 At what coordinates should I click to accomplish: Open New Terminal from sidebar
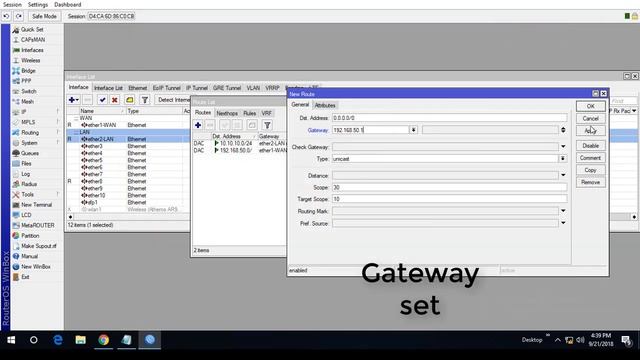pos(36,204)
